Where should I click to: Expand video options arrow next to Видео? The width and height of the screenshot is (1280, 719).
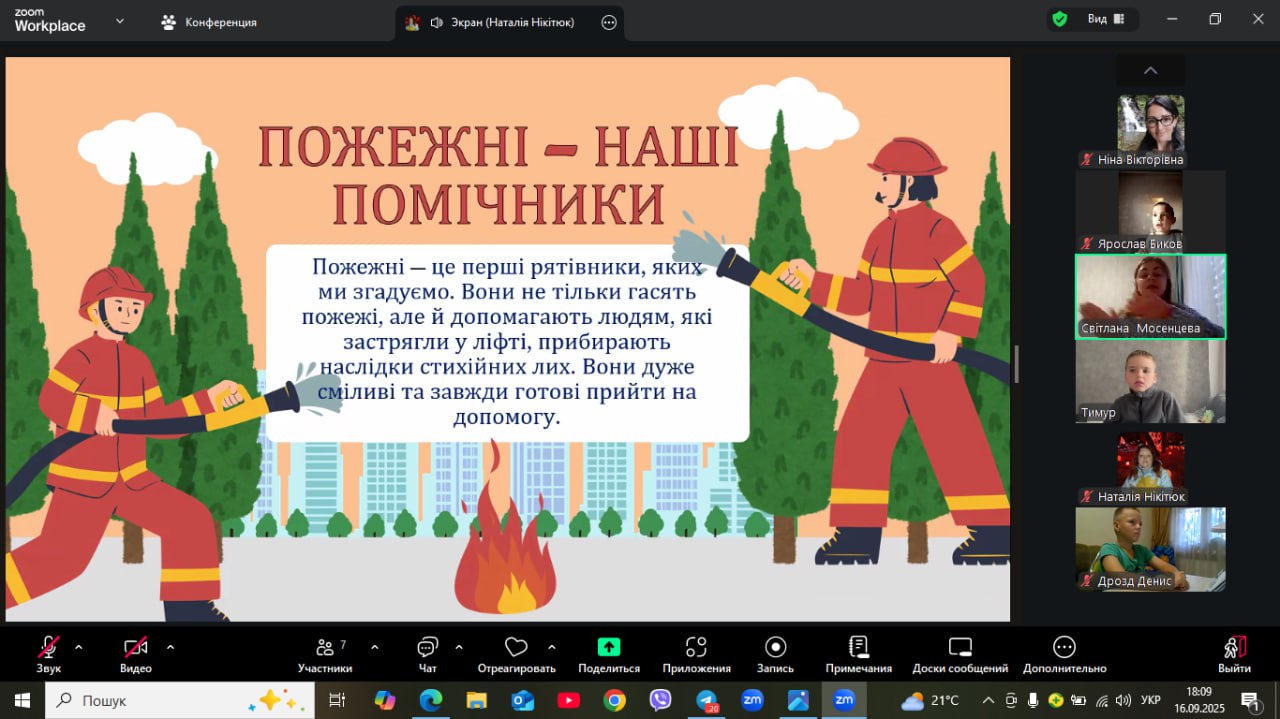point(170,646)
